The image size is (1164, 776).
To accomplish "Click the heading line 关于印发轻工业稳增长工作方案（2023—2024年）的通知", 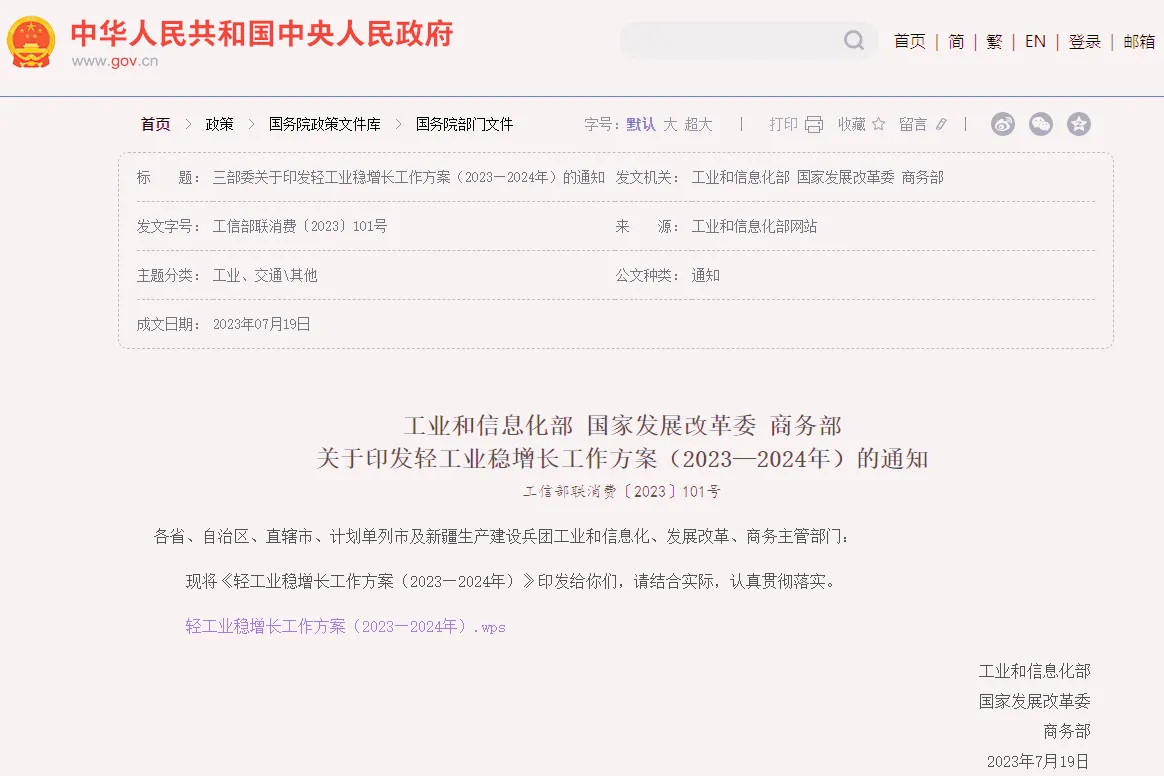I will click(622, 459).
